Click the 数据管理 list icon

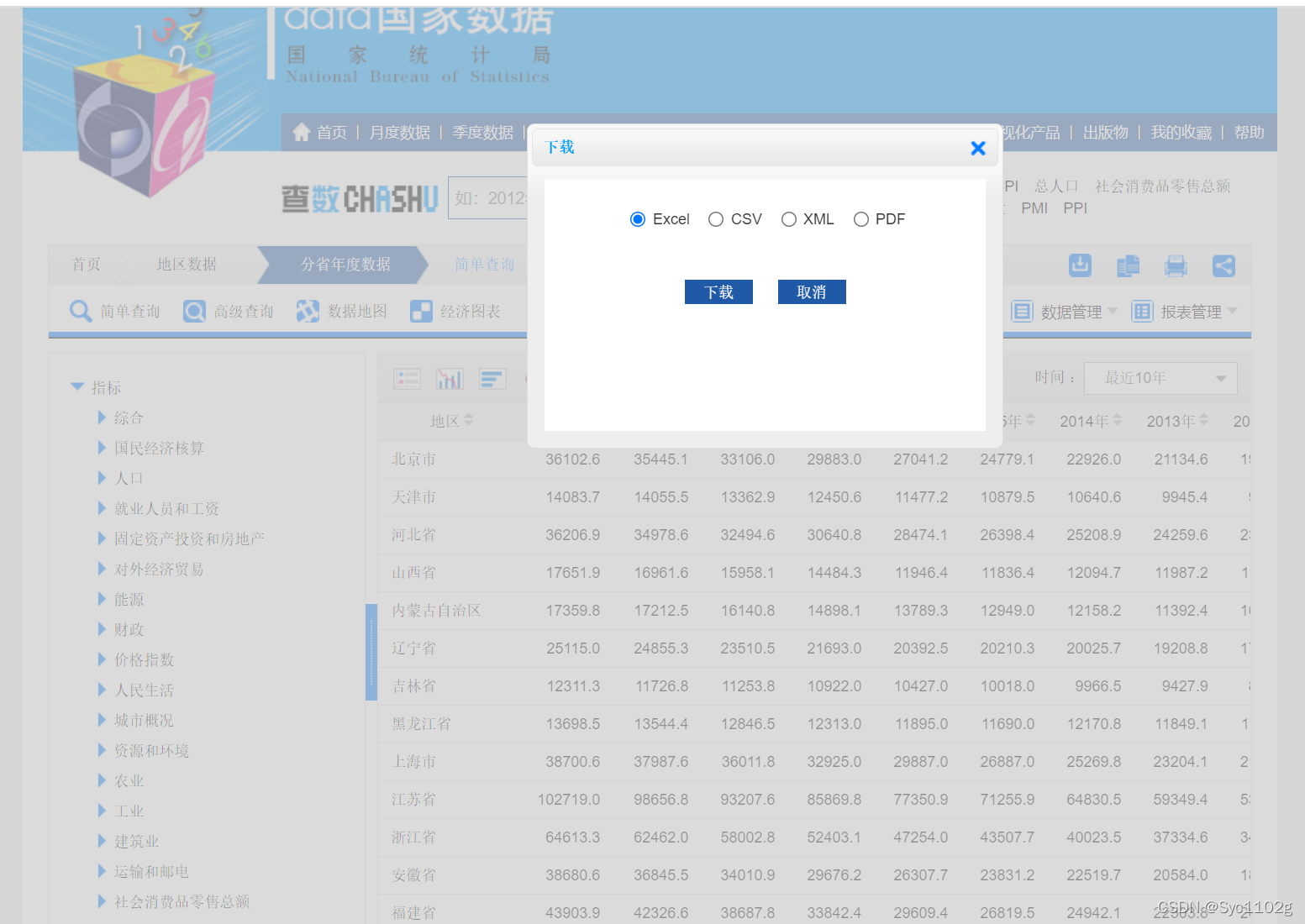click(x=1022, y=312)
